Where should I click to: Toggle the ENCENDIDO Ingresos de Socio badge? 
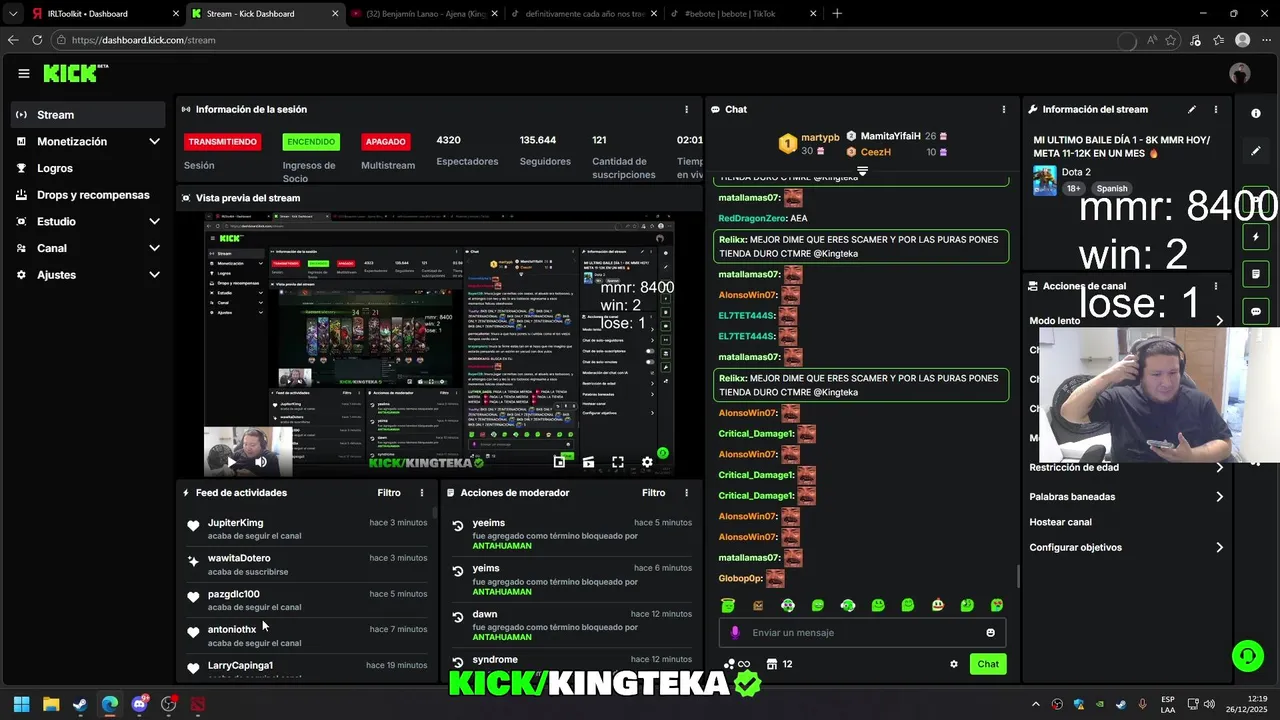310,142
